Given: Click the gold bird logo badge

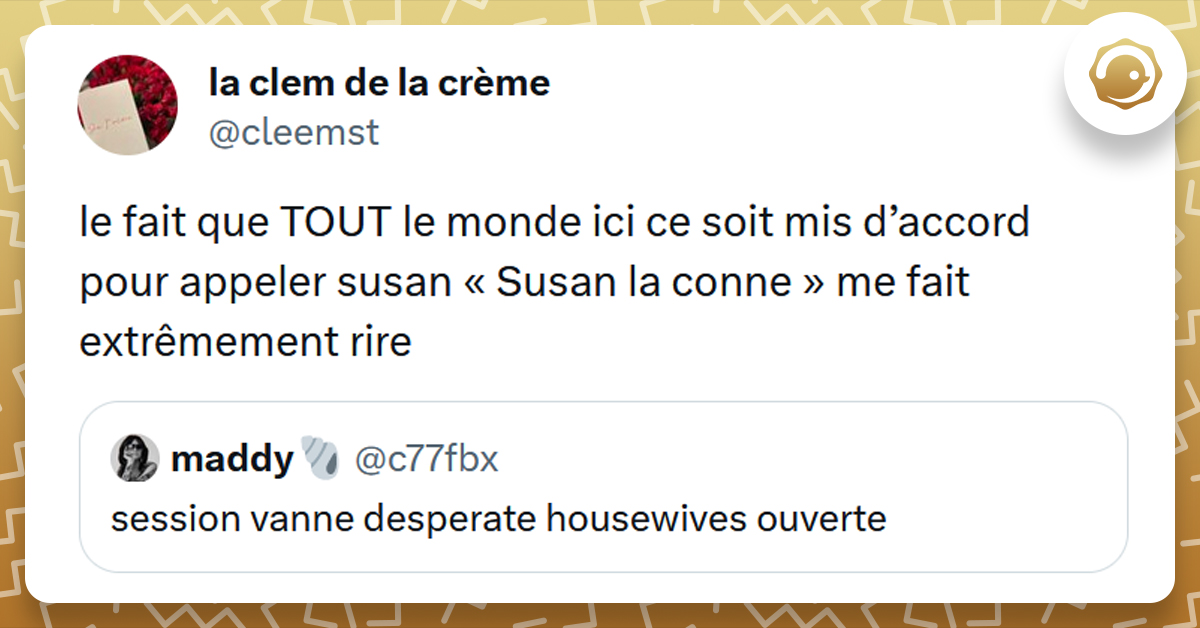Looking at the screenshot, I should tap(1126, 77).
